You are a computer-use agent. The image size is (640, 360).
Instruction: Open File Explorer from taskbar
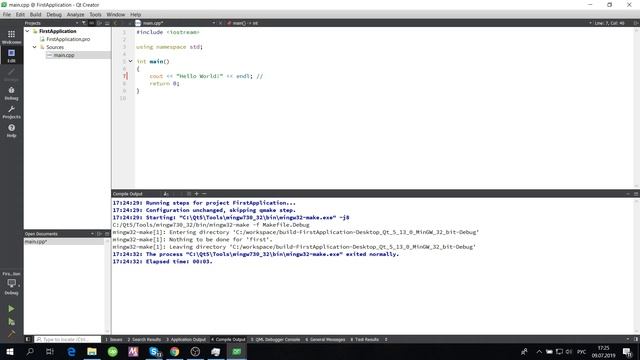[x=92, y=351]
